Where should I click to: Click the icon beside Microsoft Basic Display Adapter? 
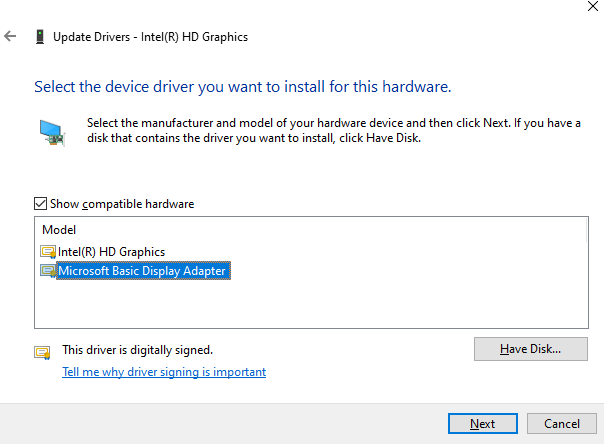tap(48, 271)
